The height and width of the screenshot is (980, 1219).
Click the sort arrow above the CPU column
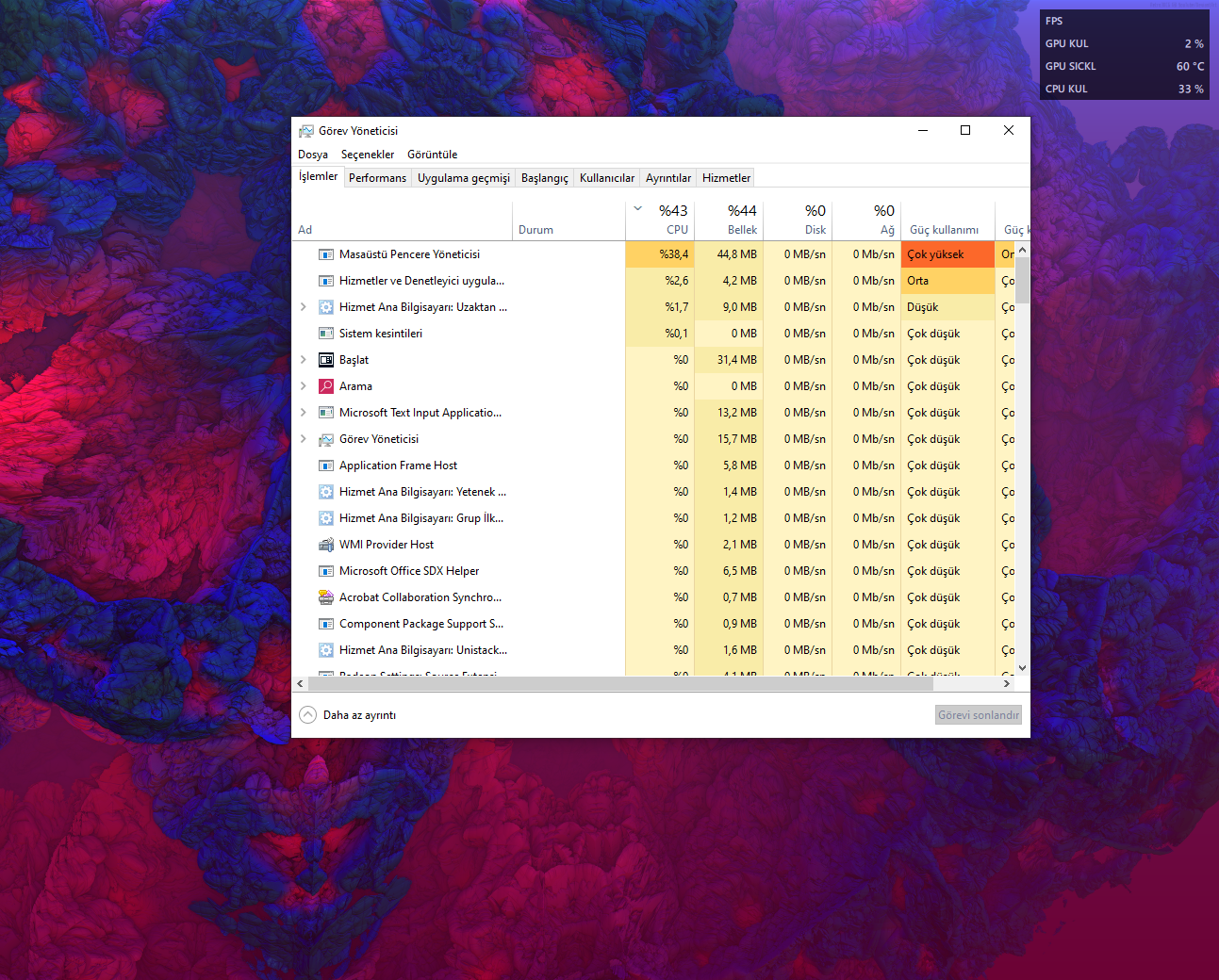pos(638,209)
